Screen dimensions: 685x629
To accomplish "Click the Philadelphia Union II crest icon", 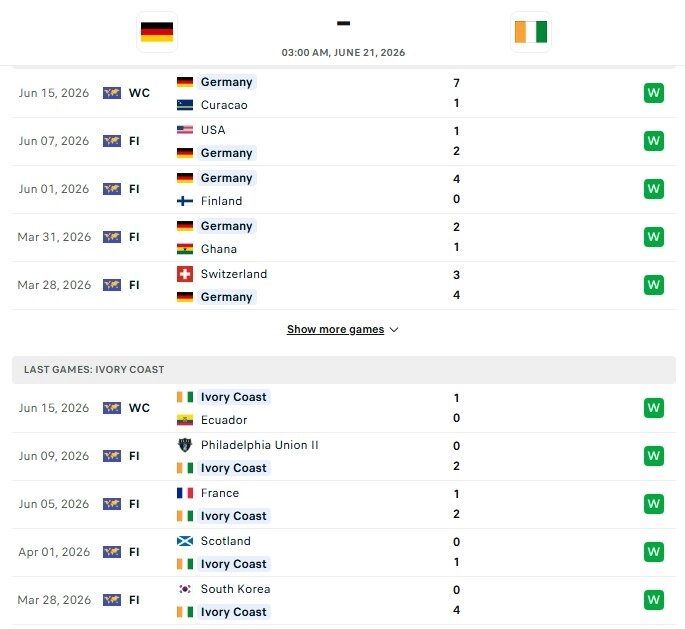I will pos(185,445).
